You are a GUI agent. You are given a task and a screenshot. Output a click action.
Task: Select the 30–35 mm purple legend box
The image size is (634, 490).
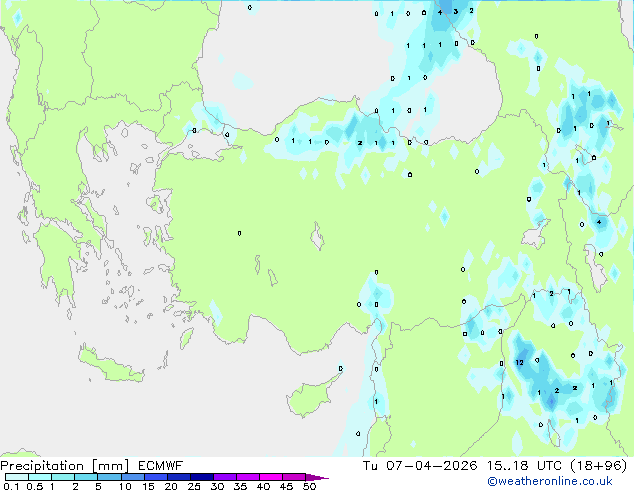point(224,477)
